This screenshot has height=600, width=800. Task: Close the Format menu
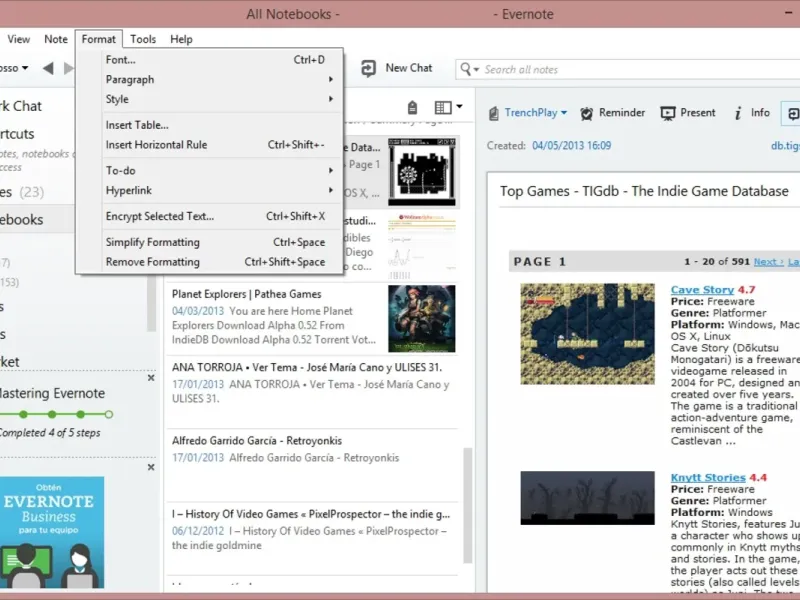tap(98, 39)
